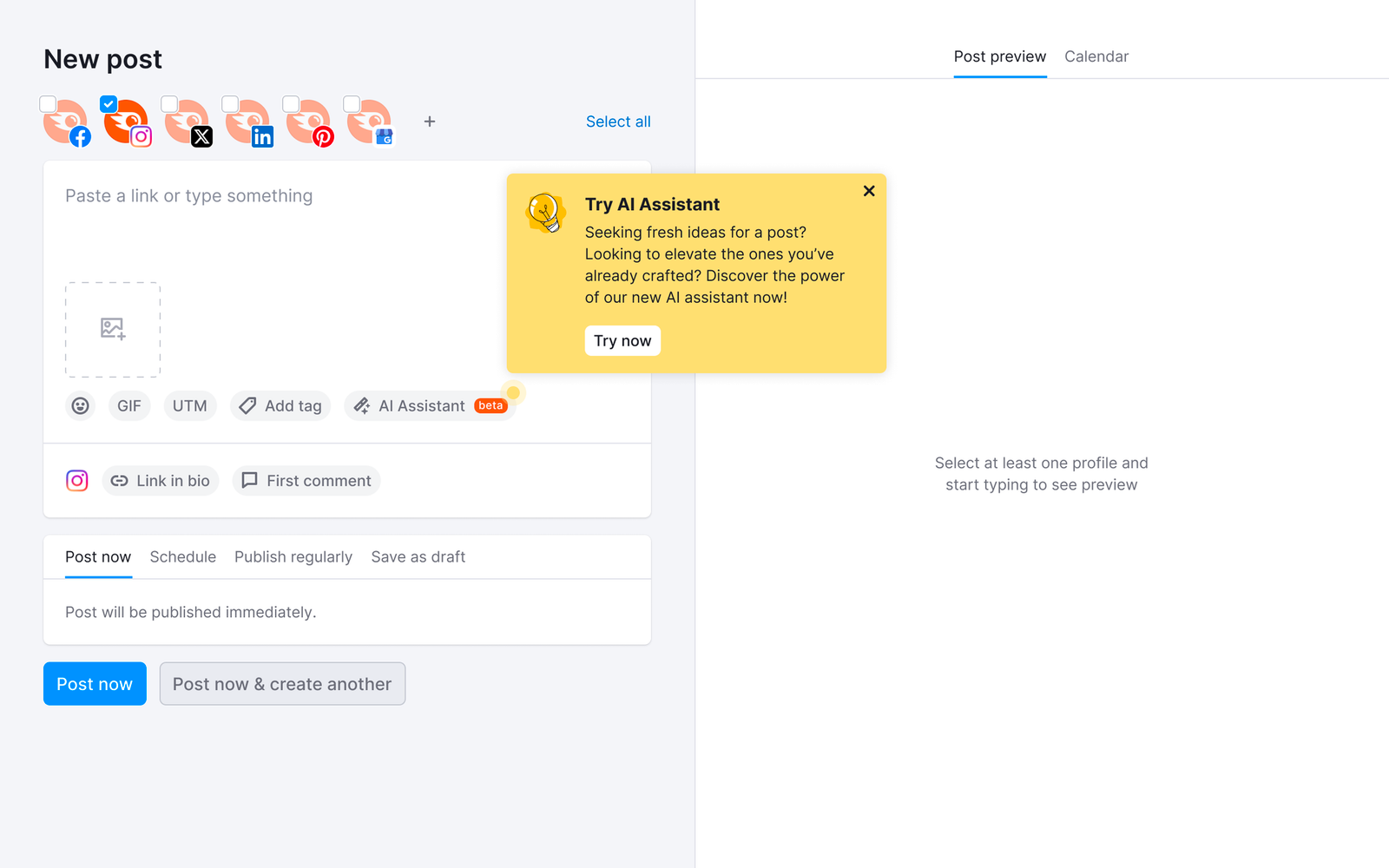
Task: Close the Try AI Assistant popup
Action: (869, 191)
